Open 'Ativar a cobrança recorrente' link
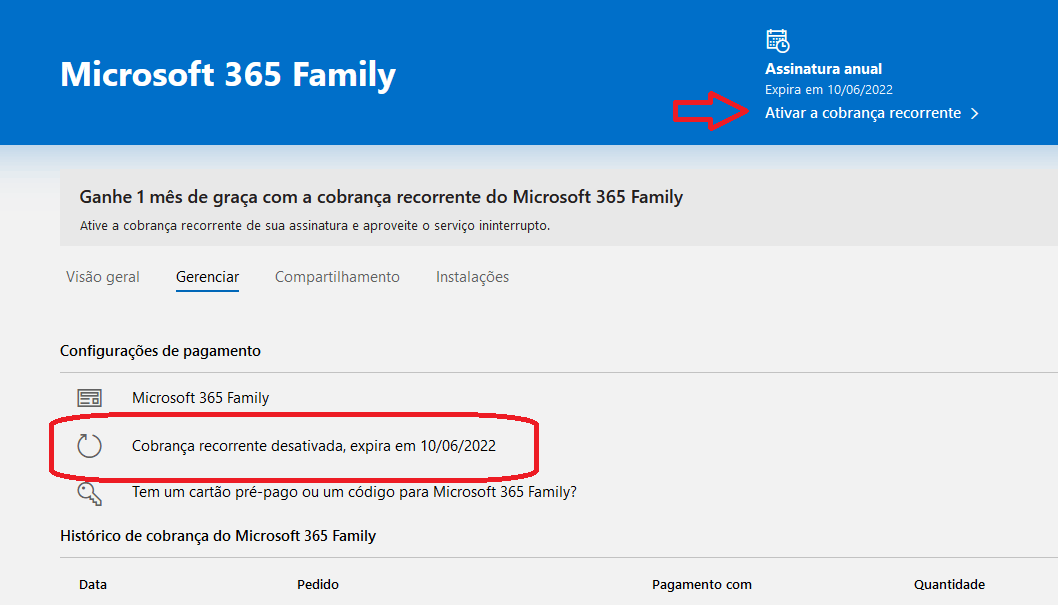 pyautogui.click(x=862, y=113)
